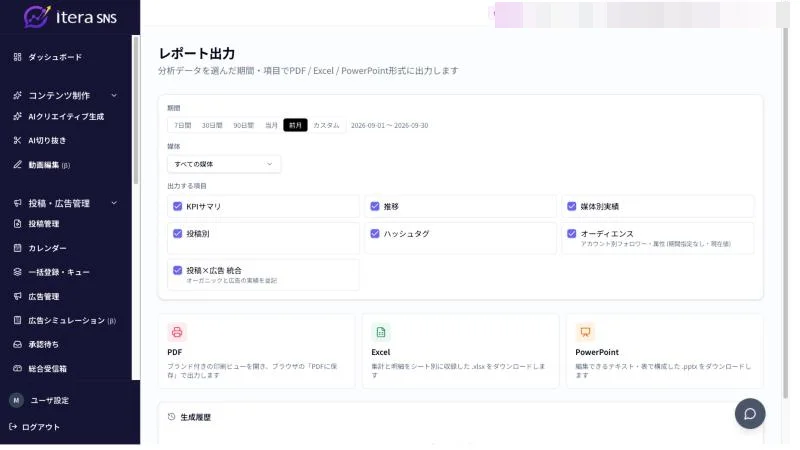Image resolution: width=800 pixels, height=450 pixels.
Task: Open ダッシュボード from the sidebar
Action: 55,57
